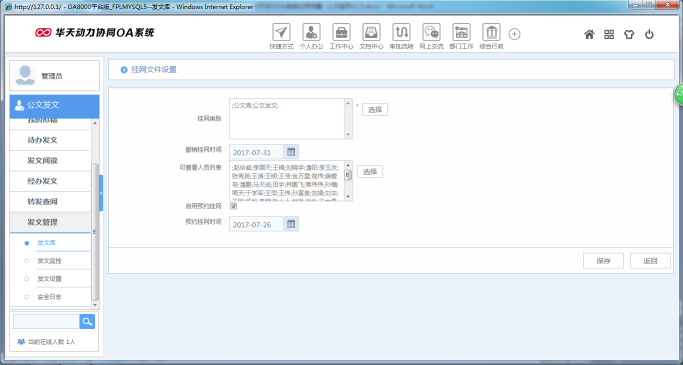The height and width of the screenshot is (365, 683).
Task: Click the power logout icon
Action: coord(649,34)
